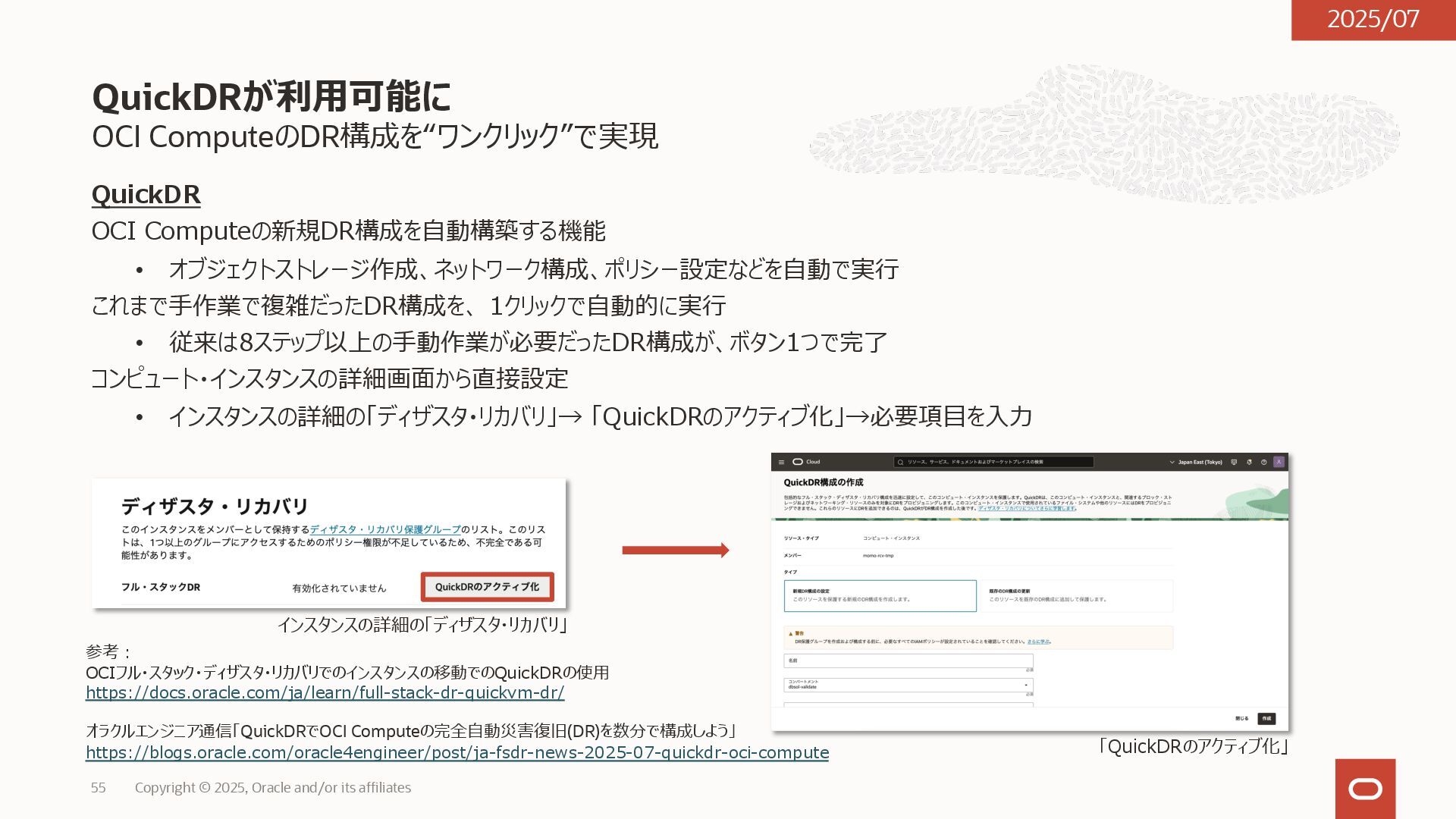Viewport: 1456px width, 819px height.
Task: Click the console resource search field
Action: tap(993, 462)
